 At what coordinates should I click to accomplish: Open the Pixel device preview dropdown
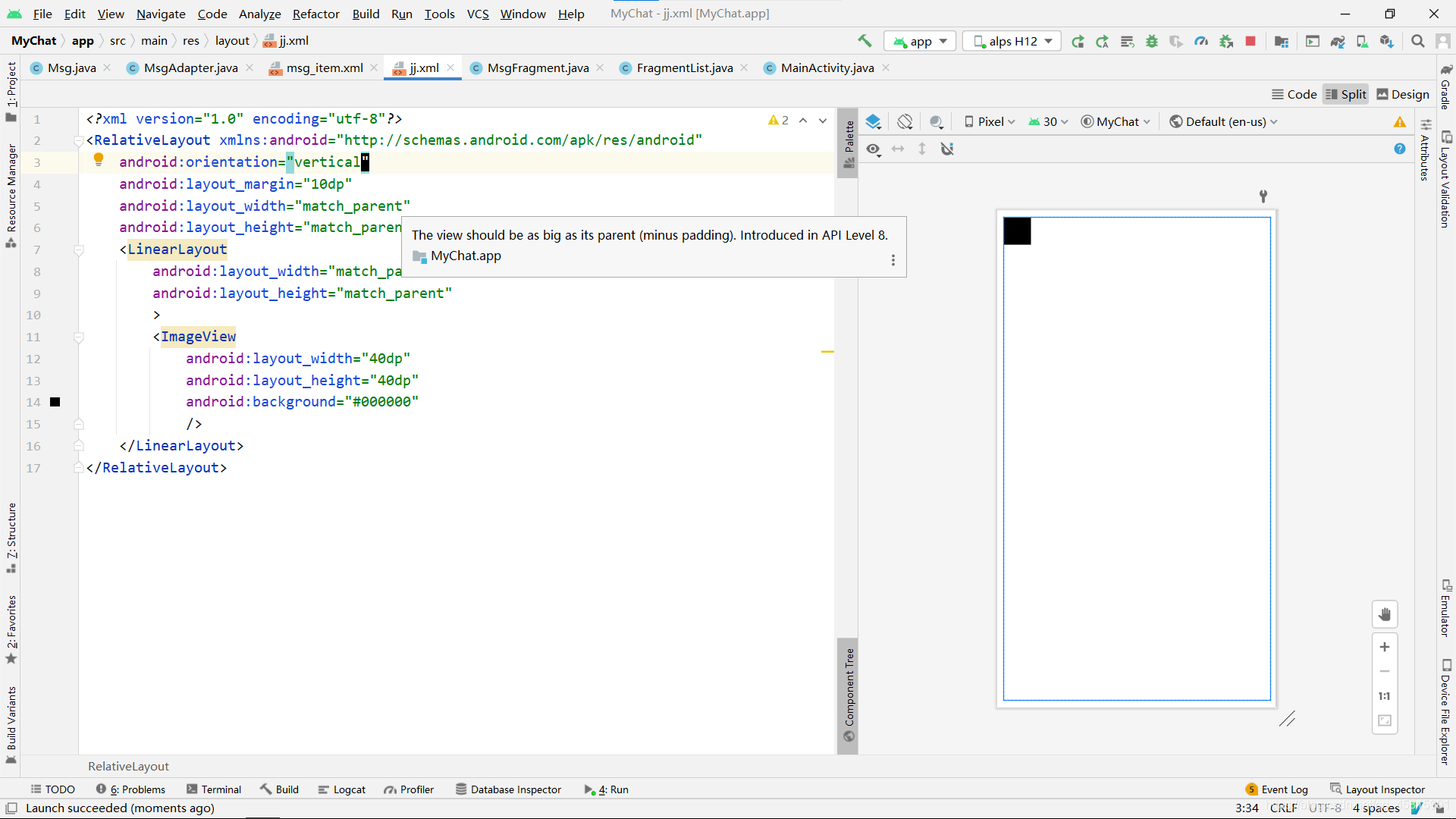click(990, 121)
